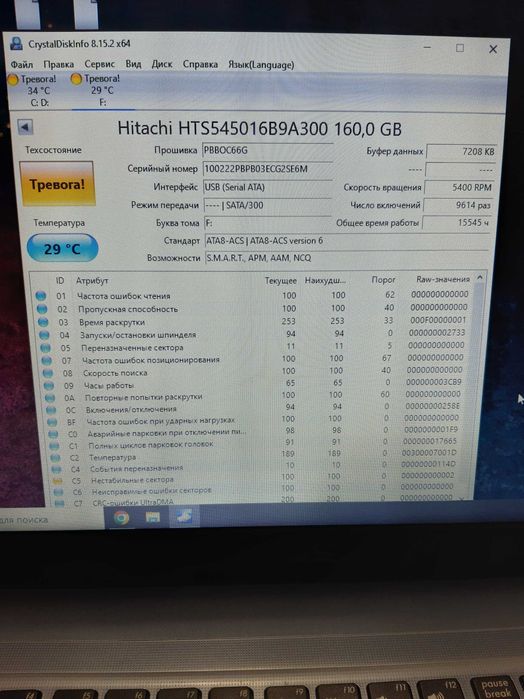Screen dimensions: 524x699
Task: Click the CrystalDiskInfo taskbar icon
Action: 184,516
